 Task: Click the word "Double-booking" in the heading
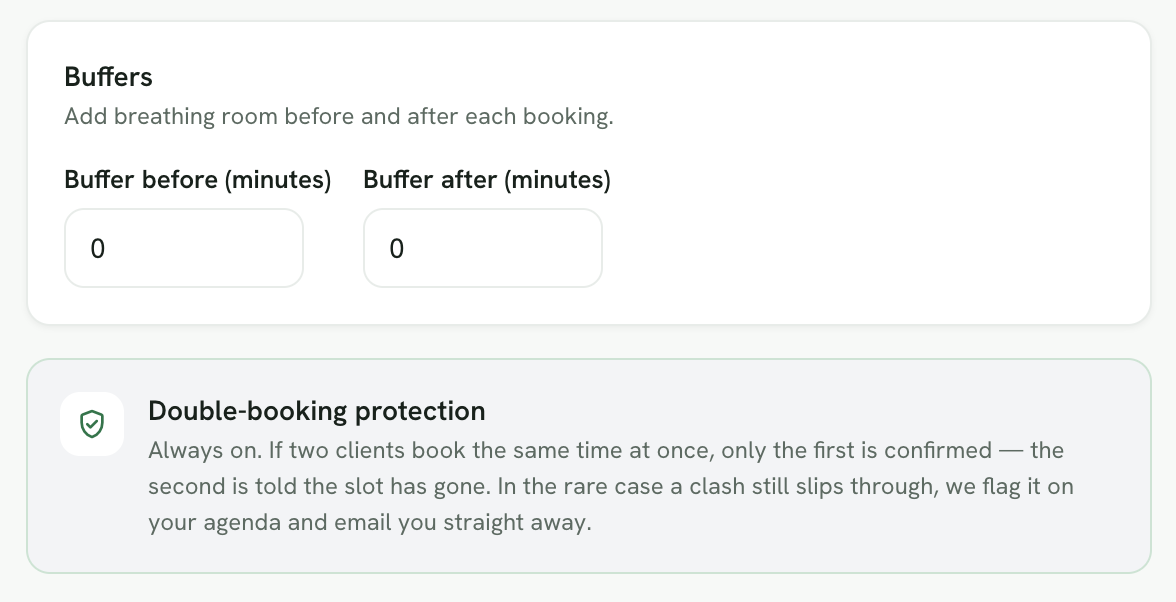tap(248, 411)
